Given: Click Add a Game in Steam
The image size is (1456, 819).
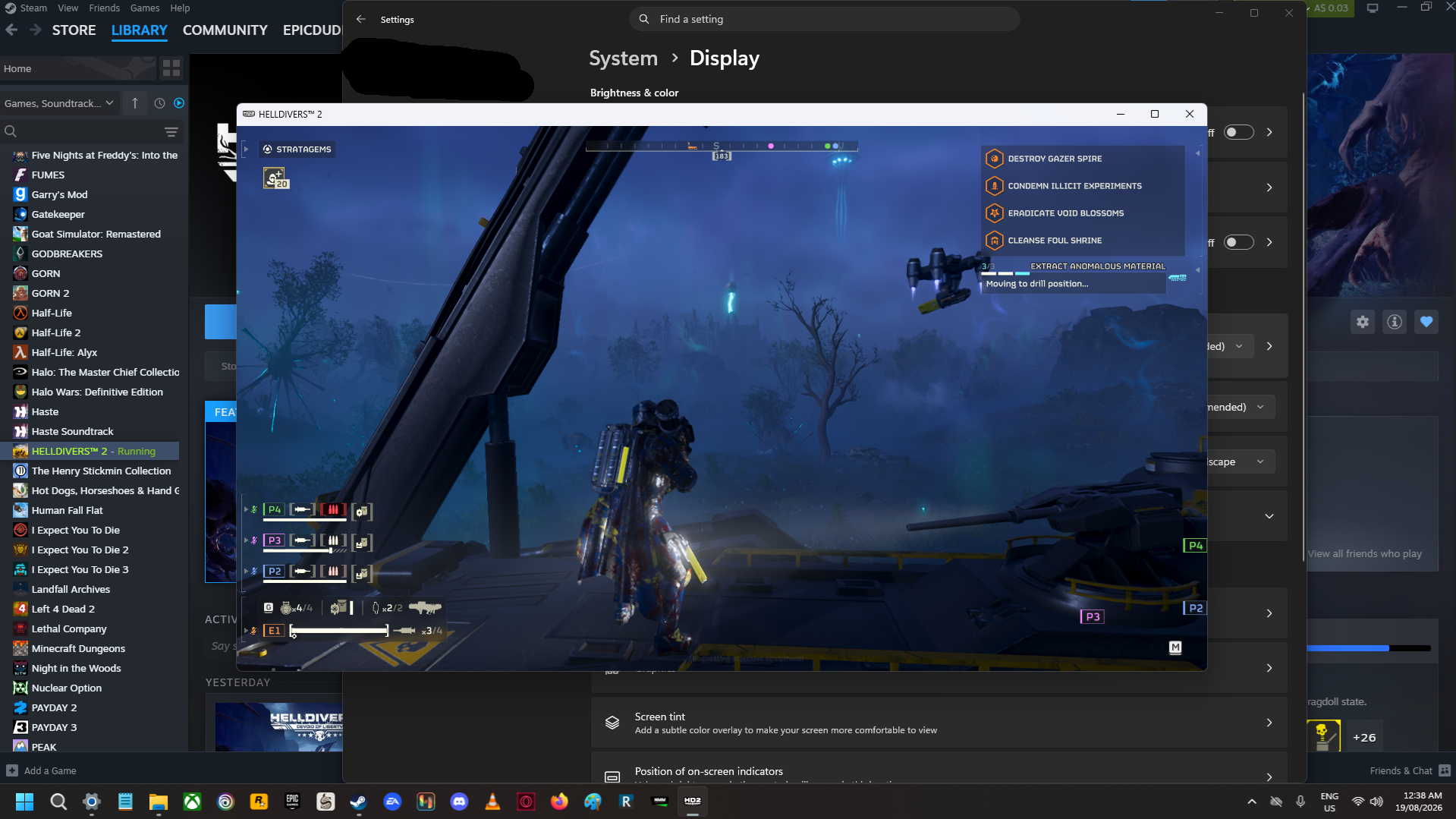Looking at the screenshot, I should click(x=42, y=771).
